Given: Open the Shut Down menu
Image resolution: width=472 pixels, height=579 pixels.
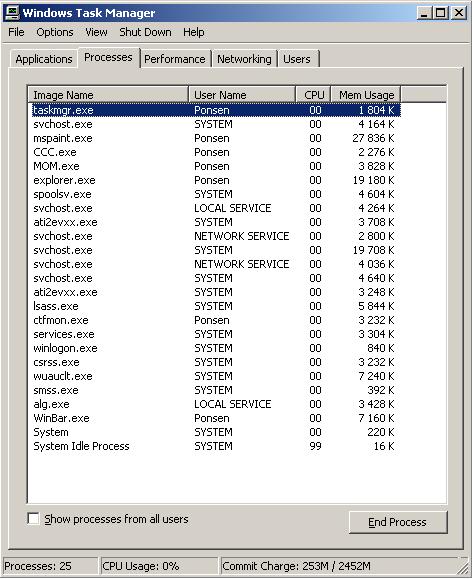Looking at the screenshot, I should [x=145, y=32].
